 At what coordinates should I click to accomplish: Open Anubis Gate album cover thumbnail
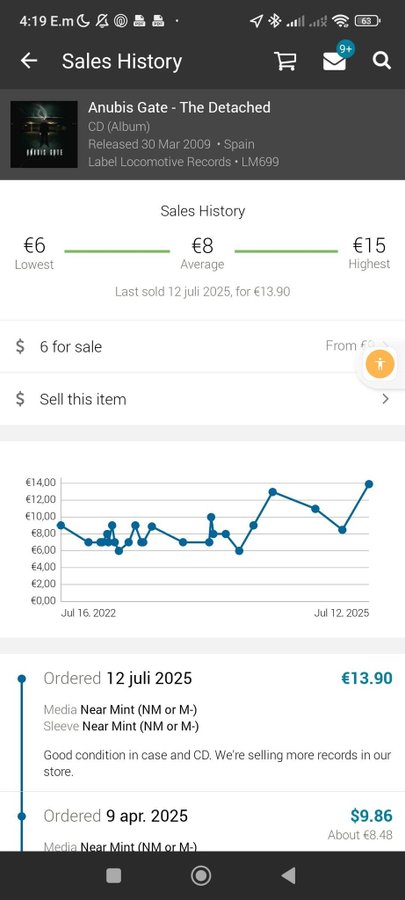click(x=44, y=134)
